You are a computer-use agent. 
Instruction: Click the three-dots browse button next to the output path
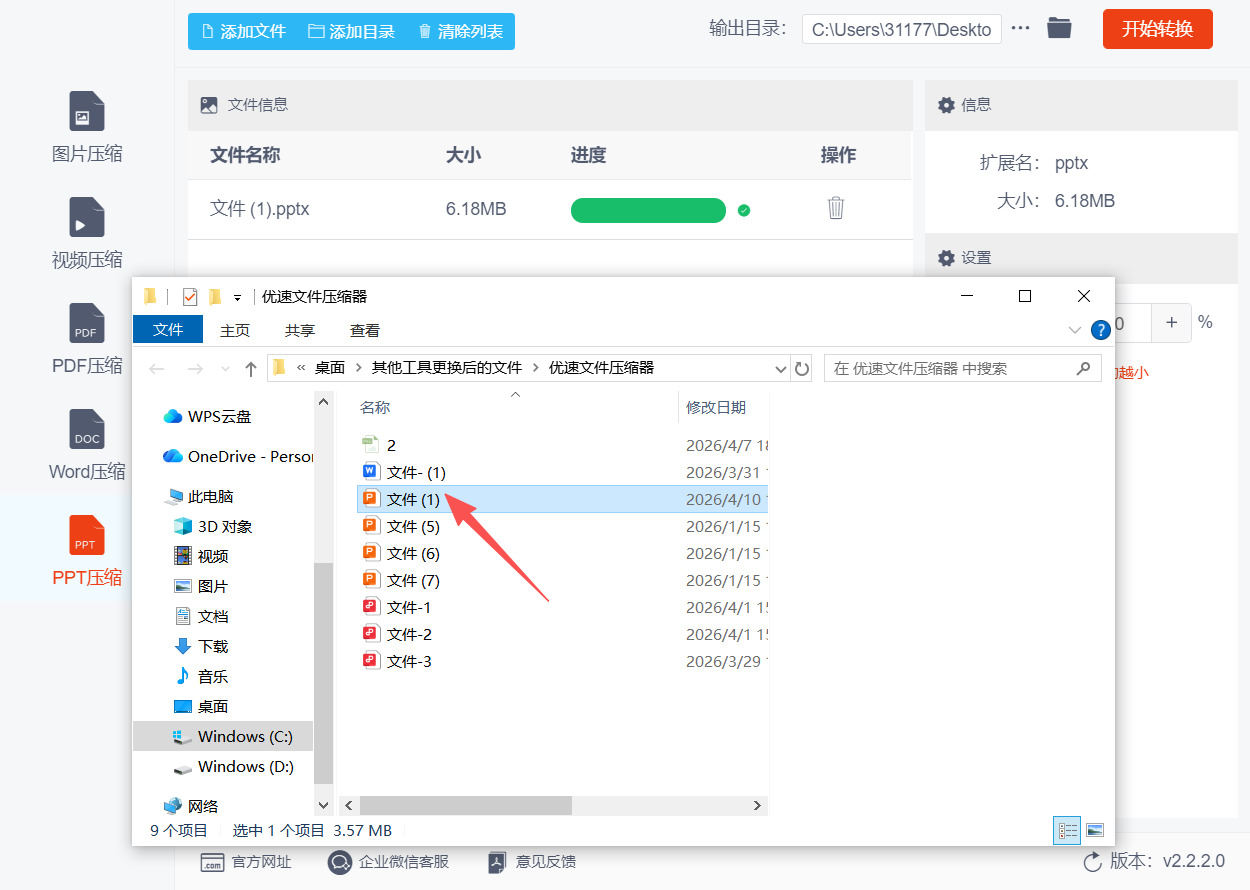[1020, 29]
